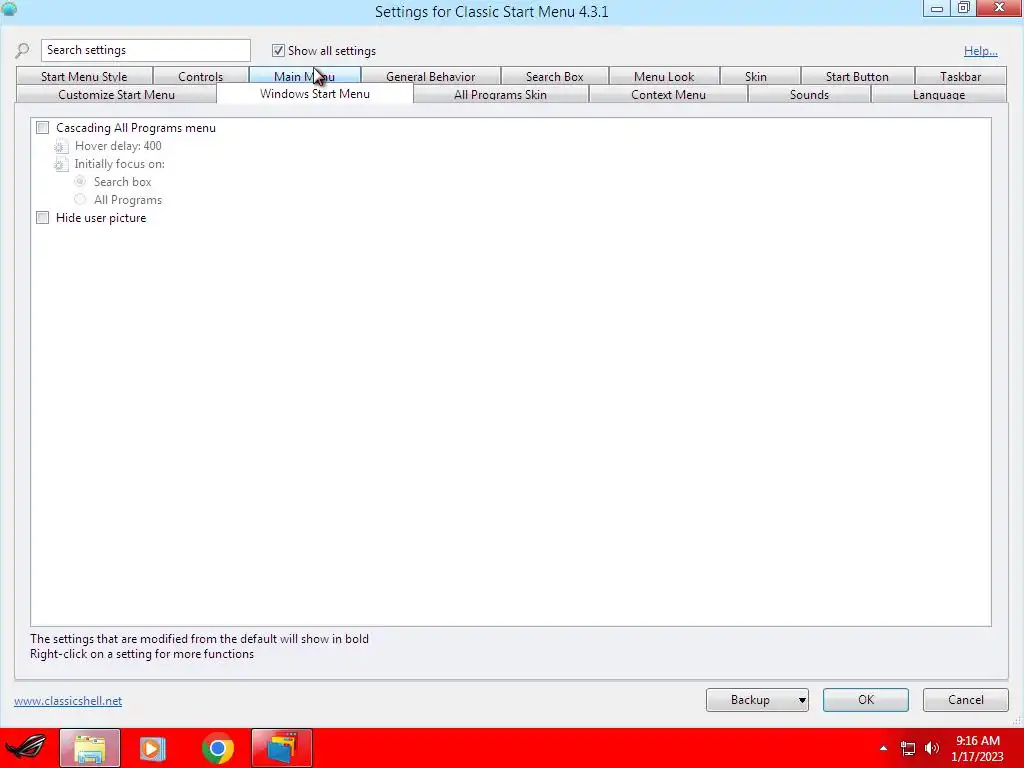Open the Main Menu tab

tap(304, 76)
